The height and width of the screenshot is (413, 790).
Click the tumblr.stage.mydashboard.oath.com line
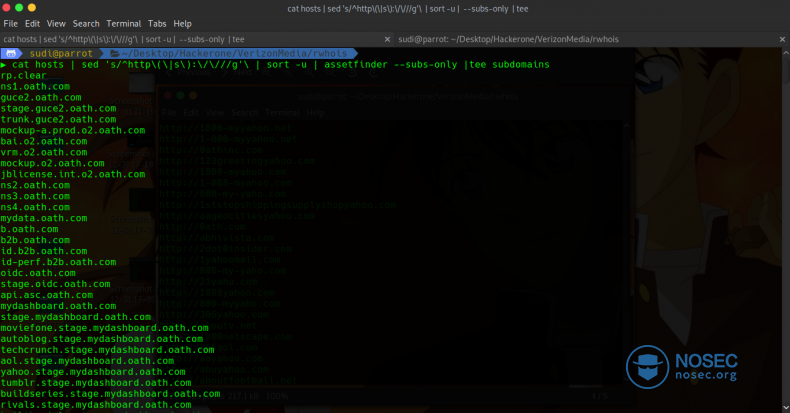pos(96,383)
